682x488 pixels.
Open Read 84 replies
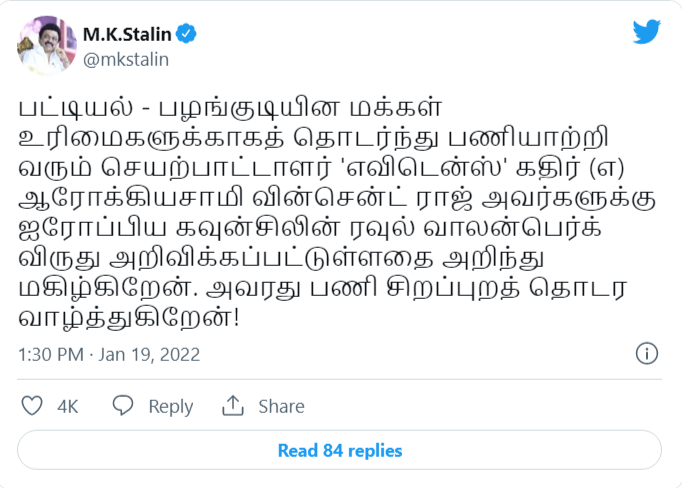click(340, 450)
